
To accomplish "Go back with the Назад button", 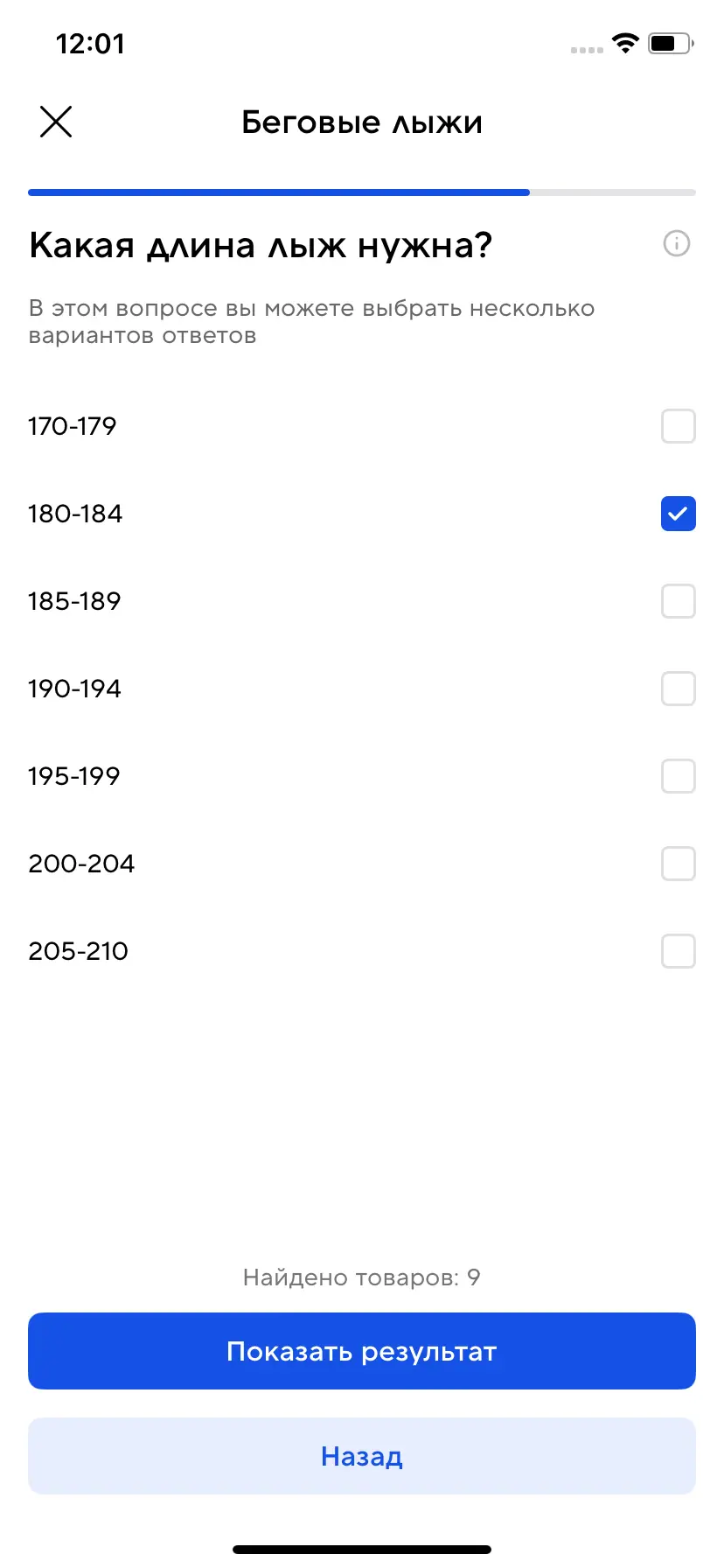I will 362,1456.
